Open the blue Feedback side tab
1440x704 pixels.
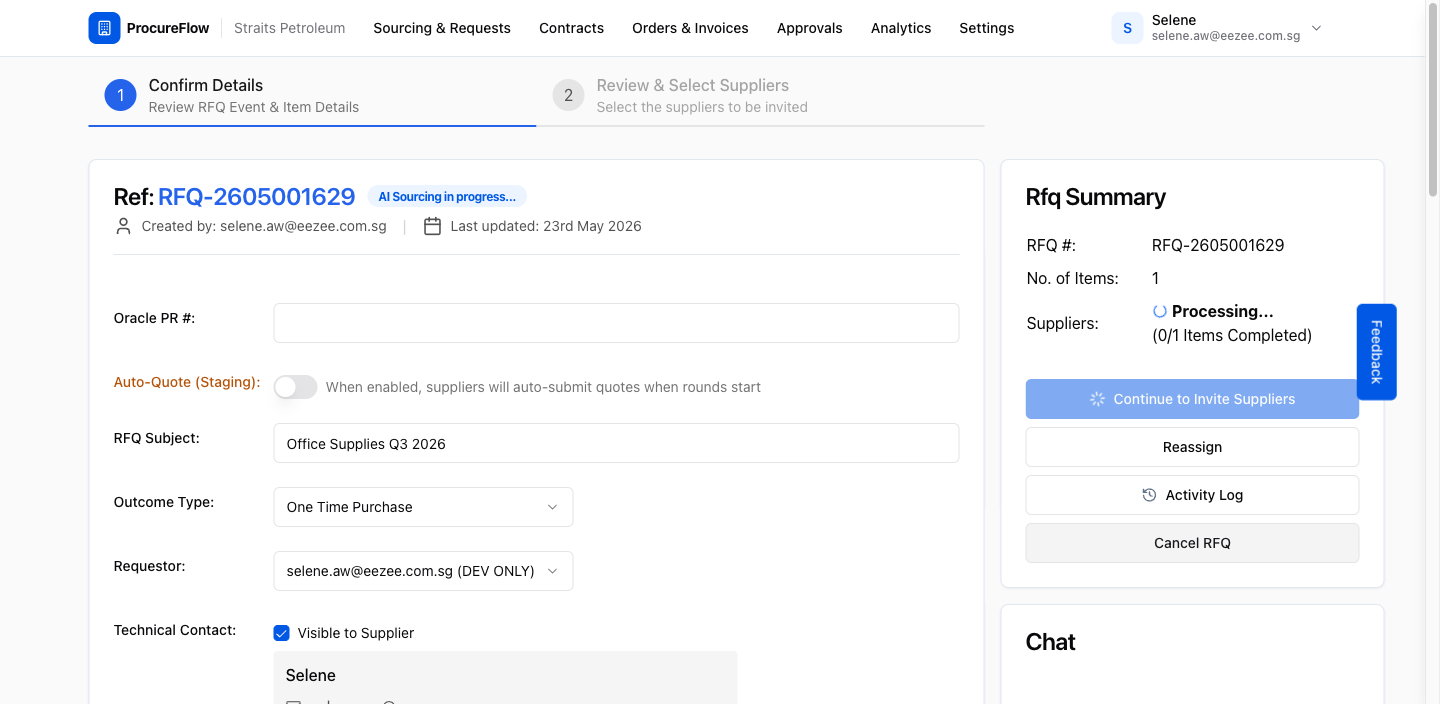coord(1376,352)
